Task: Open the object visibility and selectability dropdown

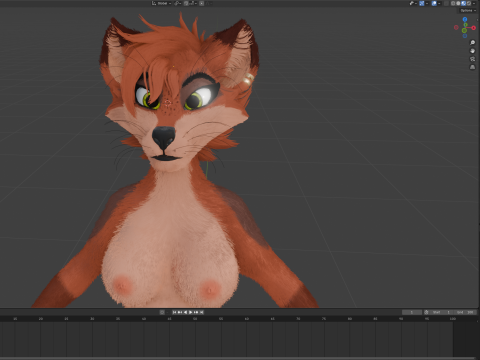Action: point(413,3)
